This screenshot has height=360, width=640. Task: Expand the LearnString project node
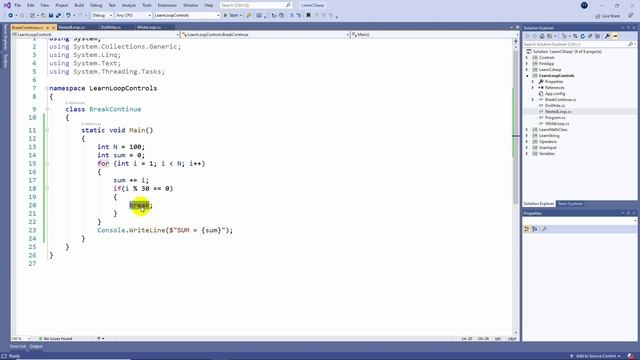click(527, 136)
